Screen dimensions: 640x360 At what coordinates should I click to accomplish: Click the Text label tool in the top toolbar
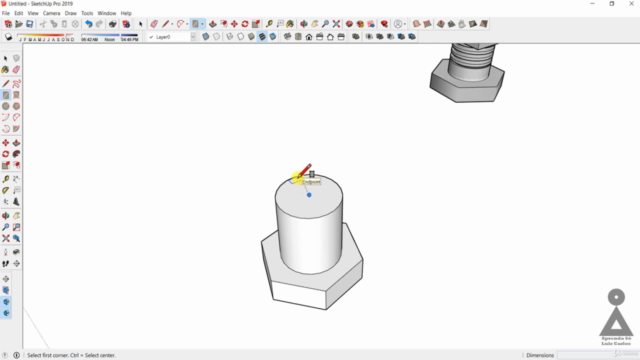280,24
